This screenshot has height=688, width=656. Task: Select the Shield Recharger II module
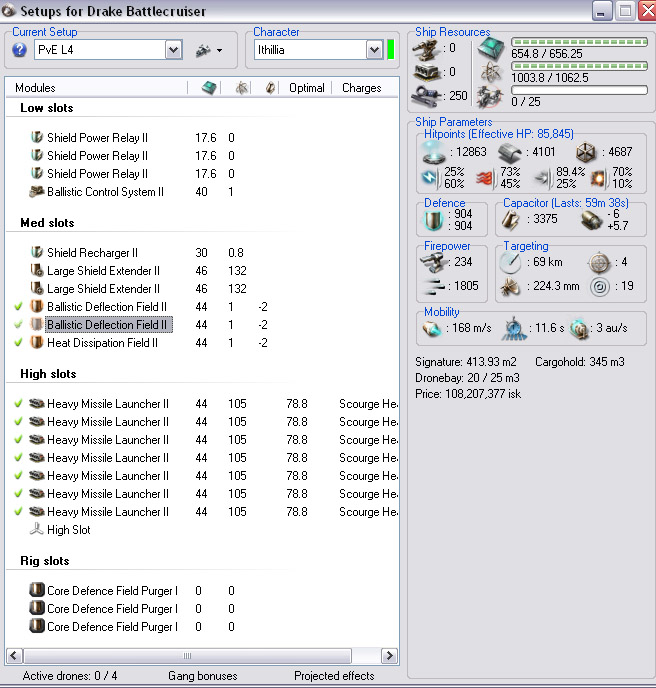point(93,253)
